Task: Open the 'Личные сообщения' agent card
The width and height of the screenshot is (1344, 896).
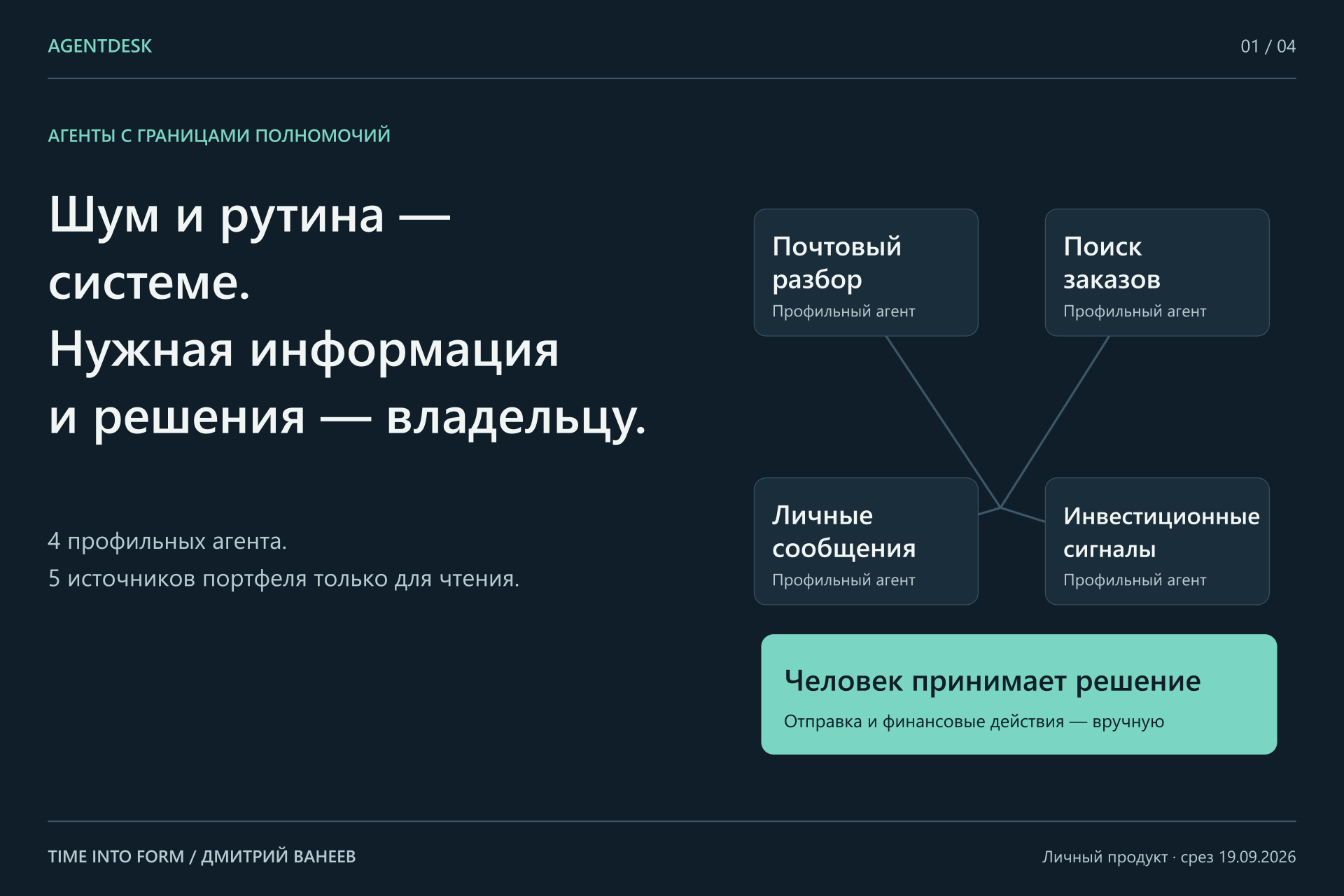Action: point(866,541)
